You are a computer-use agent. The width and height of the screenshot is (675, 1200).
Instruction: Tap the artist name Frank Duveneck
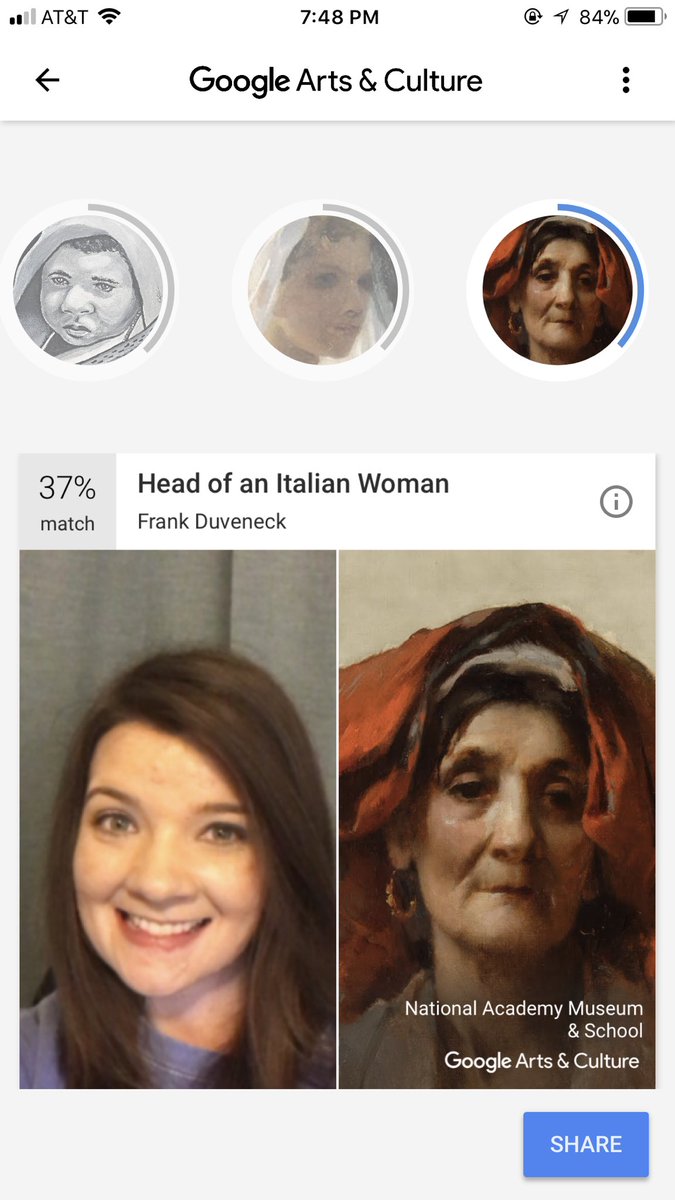click(x=212, y=522)
